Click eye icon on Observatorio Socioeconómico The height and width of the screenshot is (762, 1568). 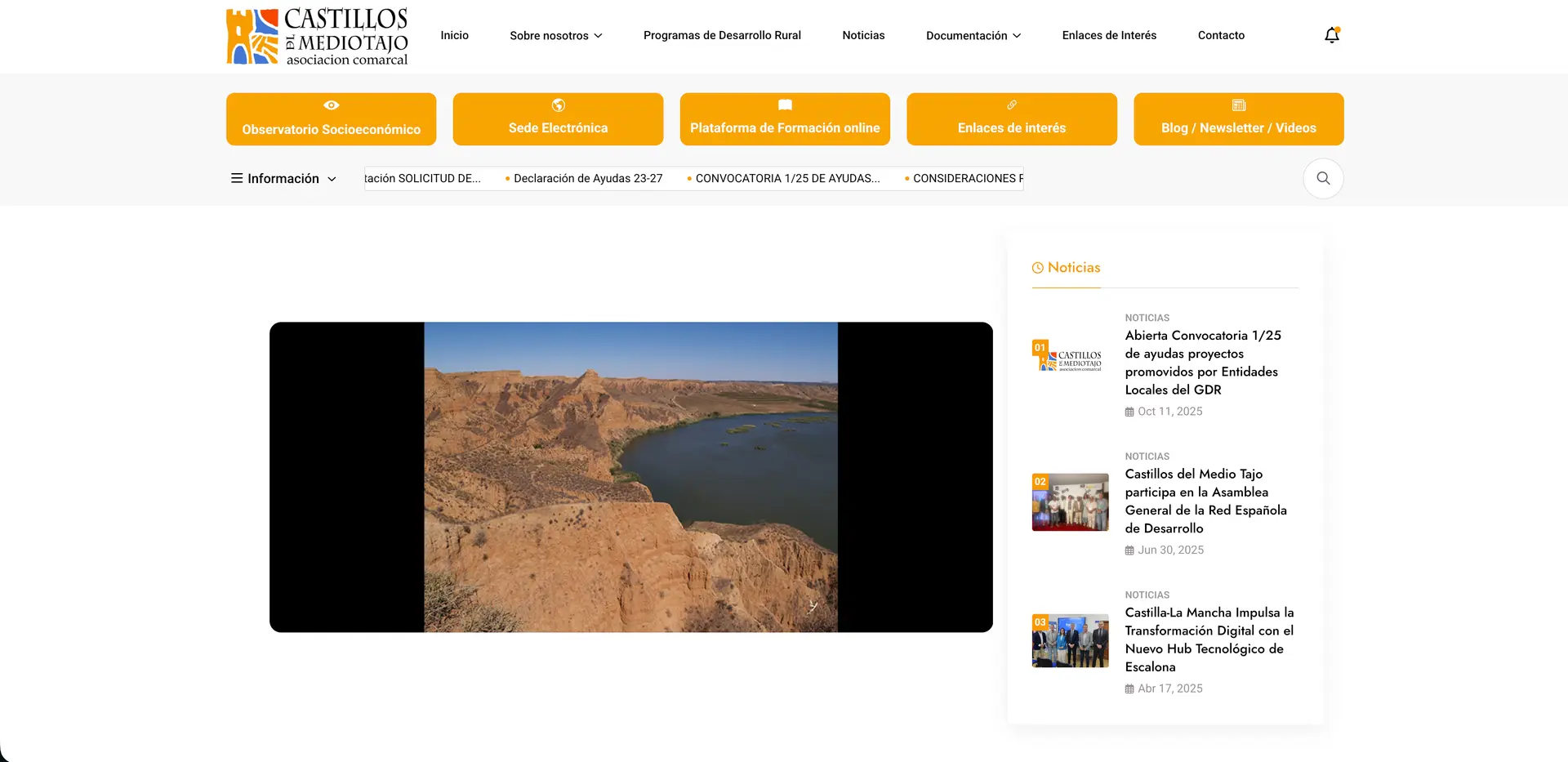[x=331, y=105]
